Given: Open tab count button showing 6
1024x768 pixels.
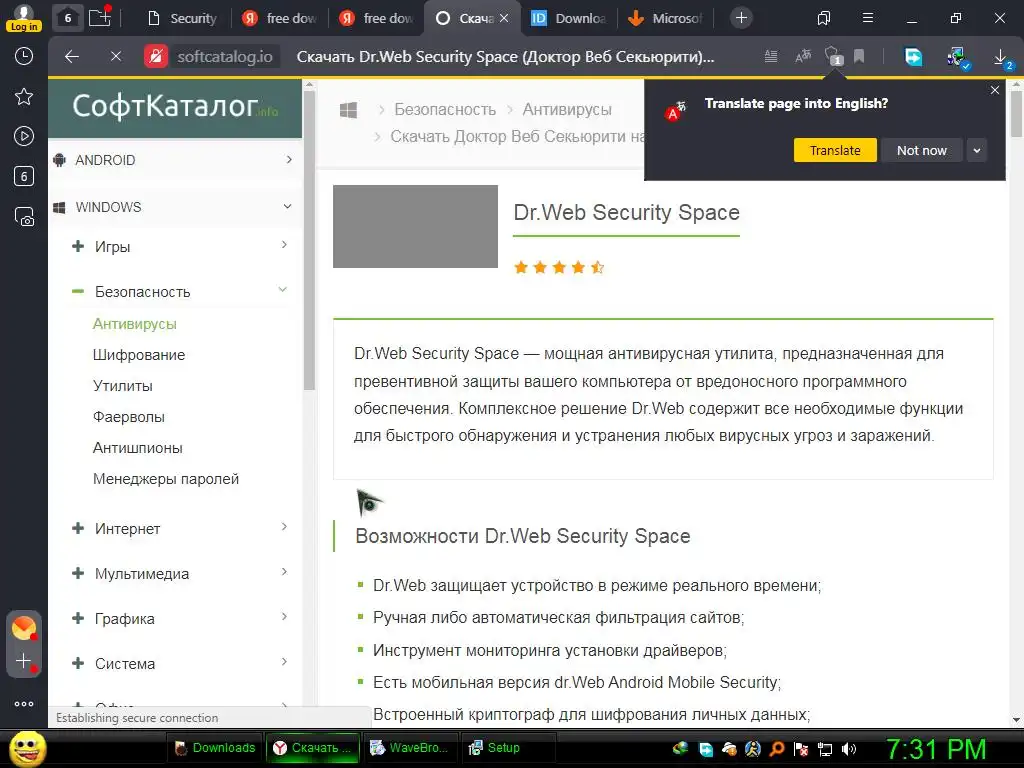Looking at the screenshot, I should click(67, 18).
